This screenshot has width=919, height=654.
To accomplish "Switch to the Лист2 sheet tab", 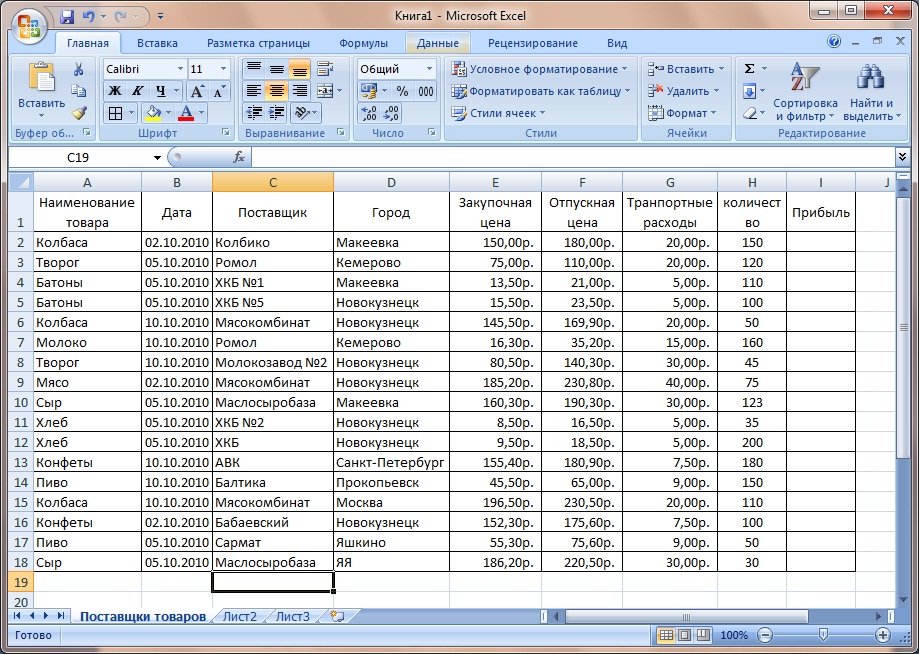I will coord(240,616).
